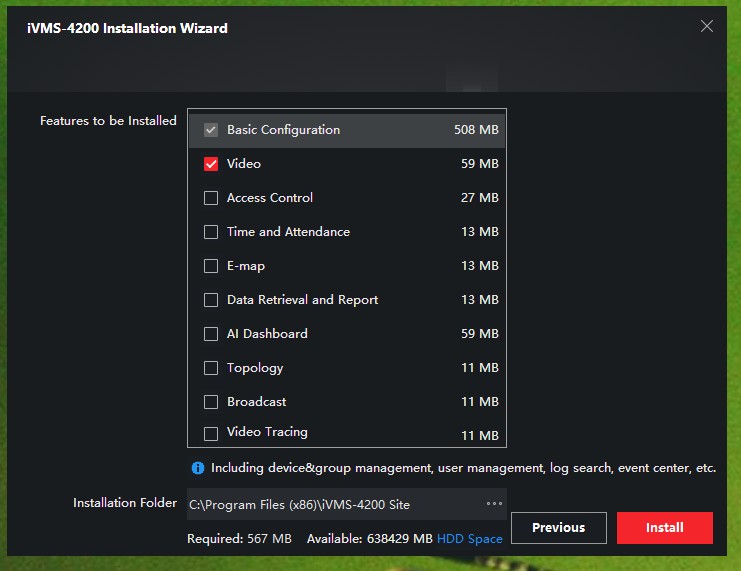
Task: Click the Installation Folder path field
Action: tap(330, 505)
